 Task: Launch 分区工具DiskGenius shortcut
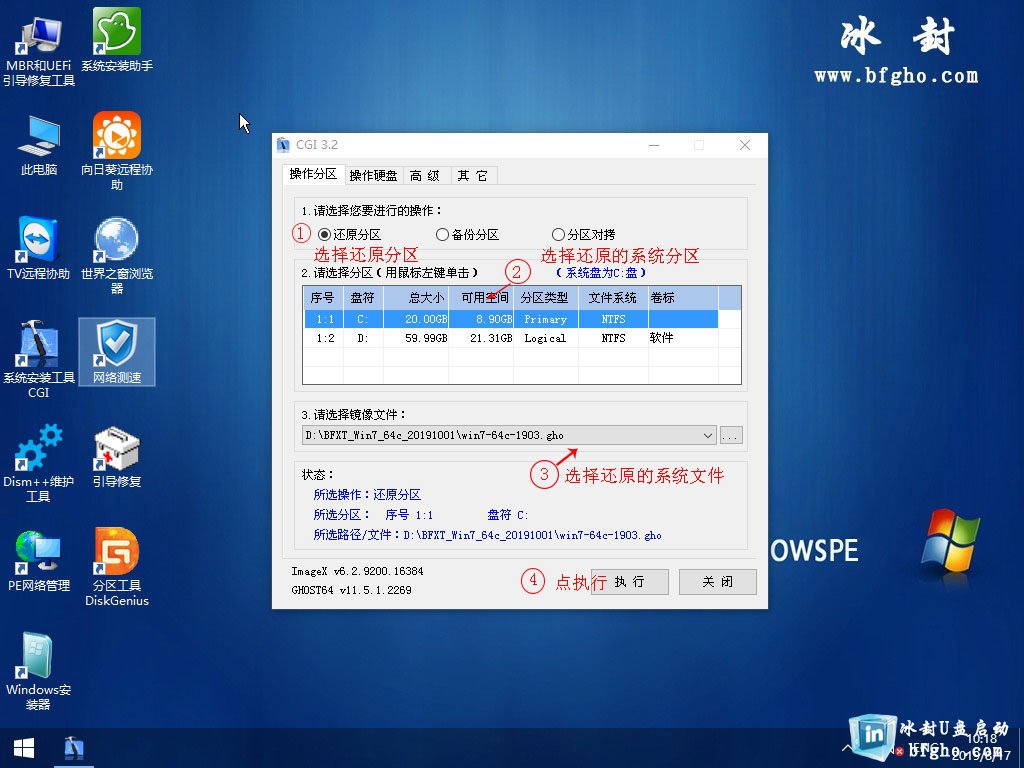point(117,567)
